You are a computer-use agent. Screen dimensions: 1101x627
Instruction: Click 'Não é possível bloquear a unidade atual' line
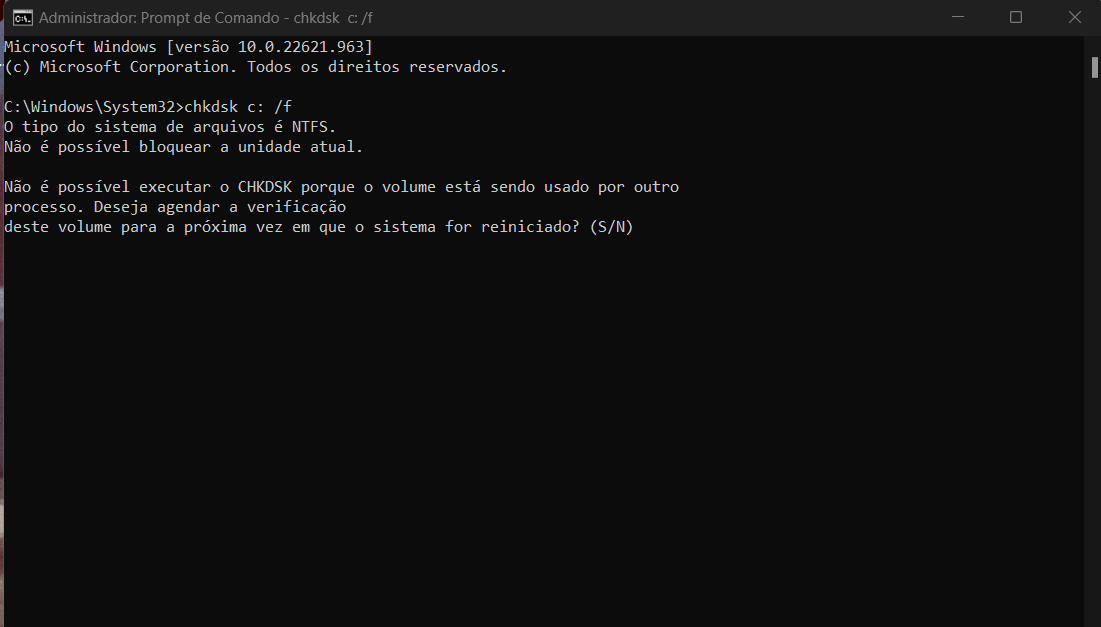(x=183, y=147)
